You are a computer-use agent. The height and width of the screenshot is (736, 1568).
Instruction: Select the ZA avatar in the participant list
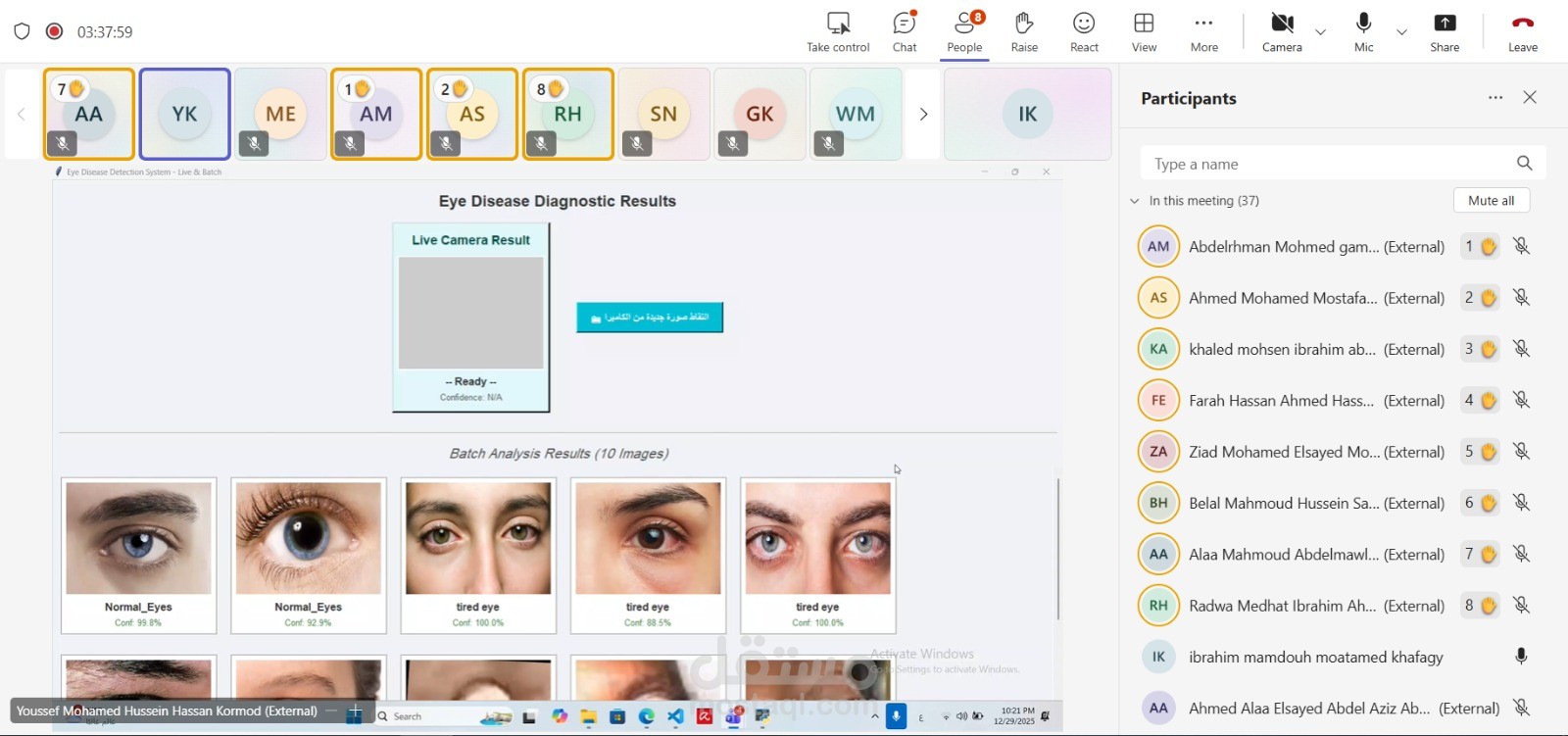1158,451
